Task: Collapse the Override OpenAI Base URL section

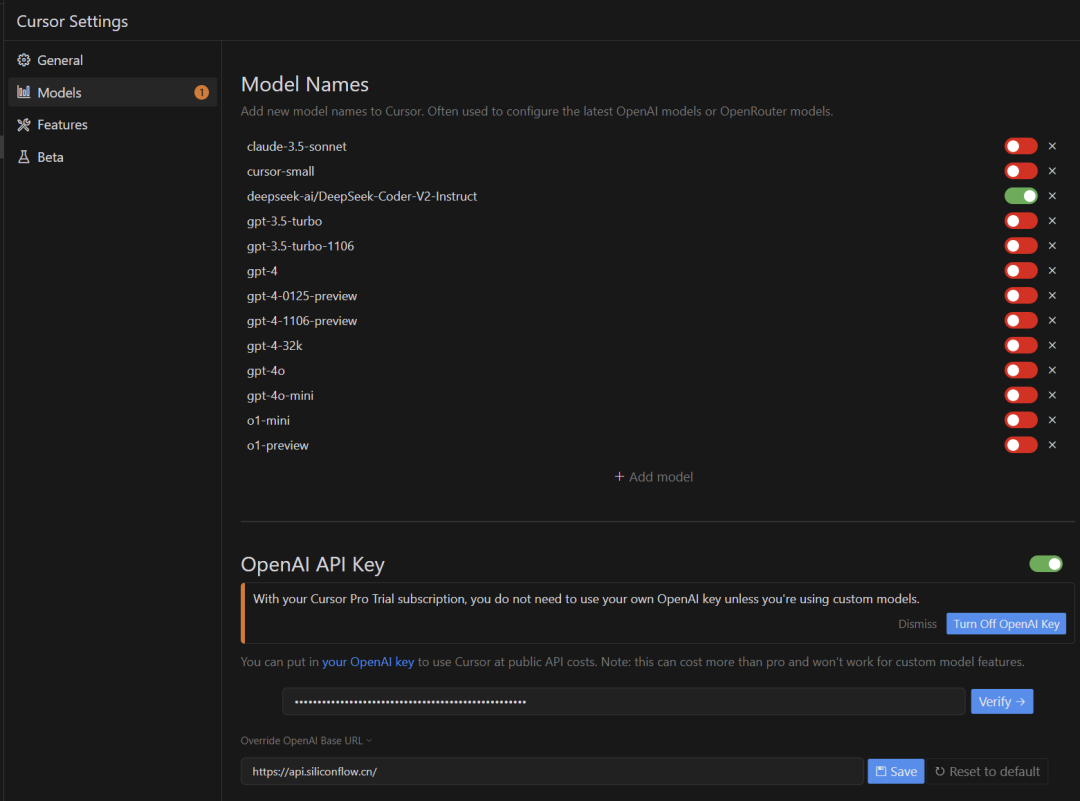Action: (307, 740)
